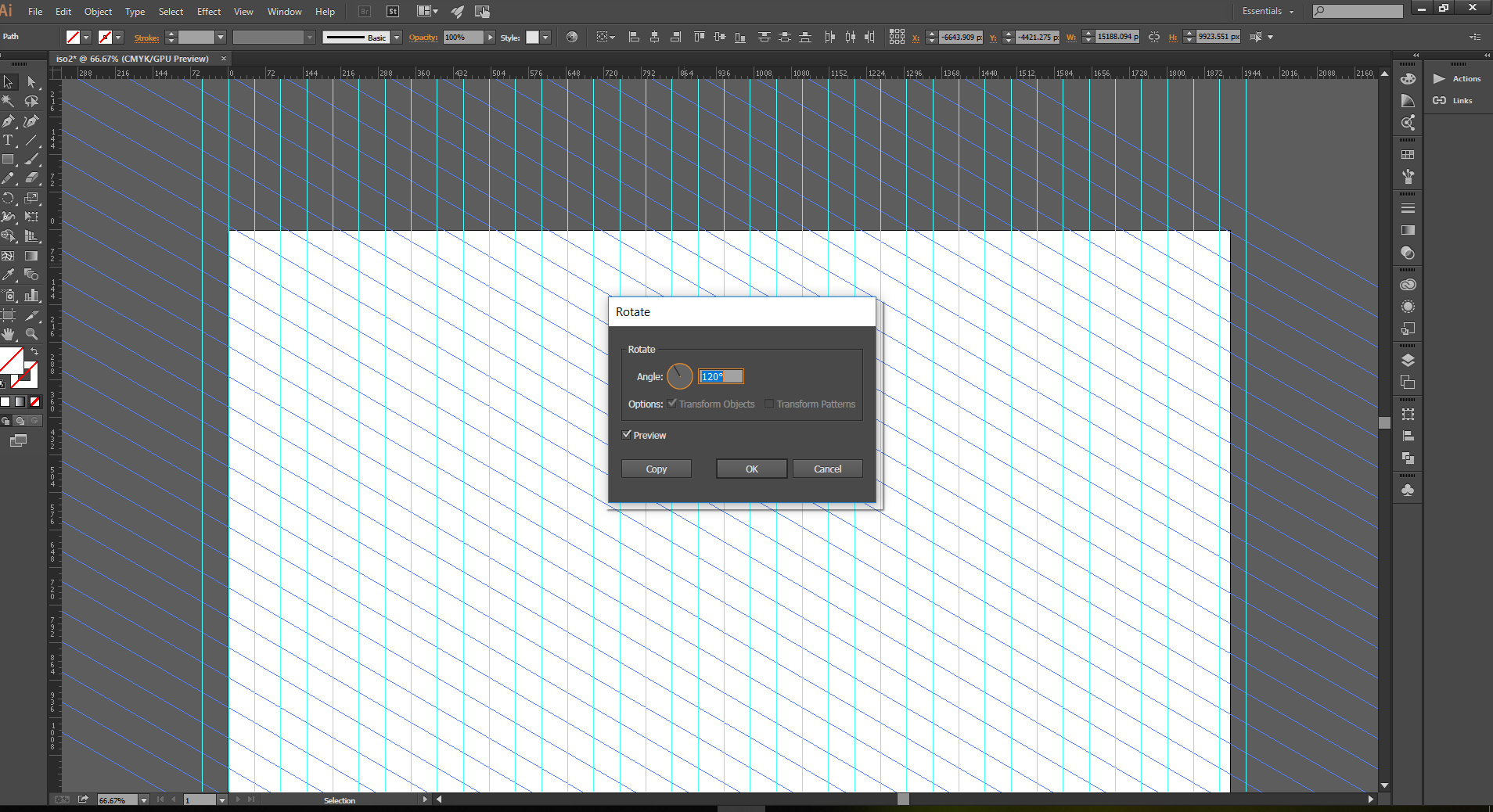The image size is (1493, 812).
Task: Activate the Hand tool
Action: click(x=9, y=334)
